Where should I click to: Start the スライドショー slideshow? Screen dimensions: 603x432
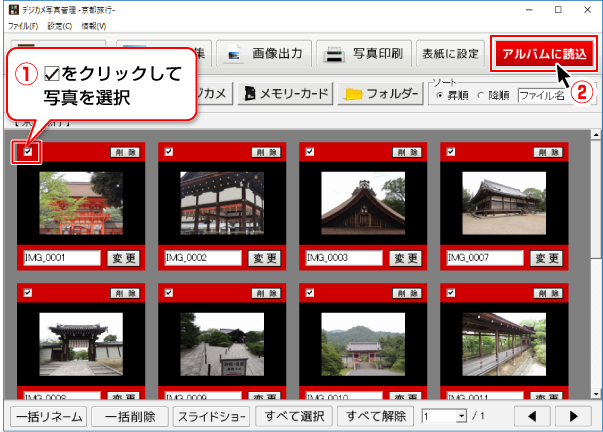click(212, 417)
